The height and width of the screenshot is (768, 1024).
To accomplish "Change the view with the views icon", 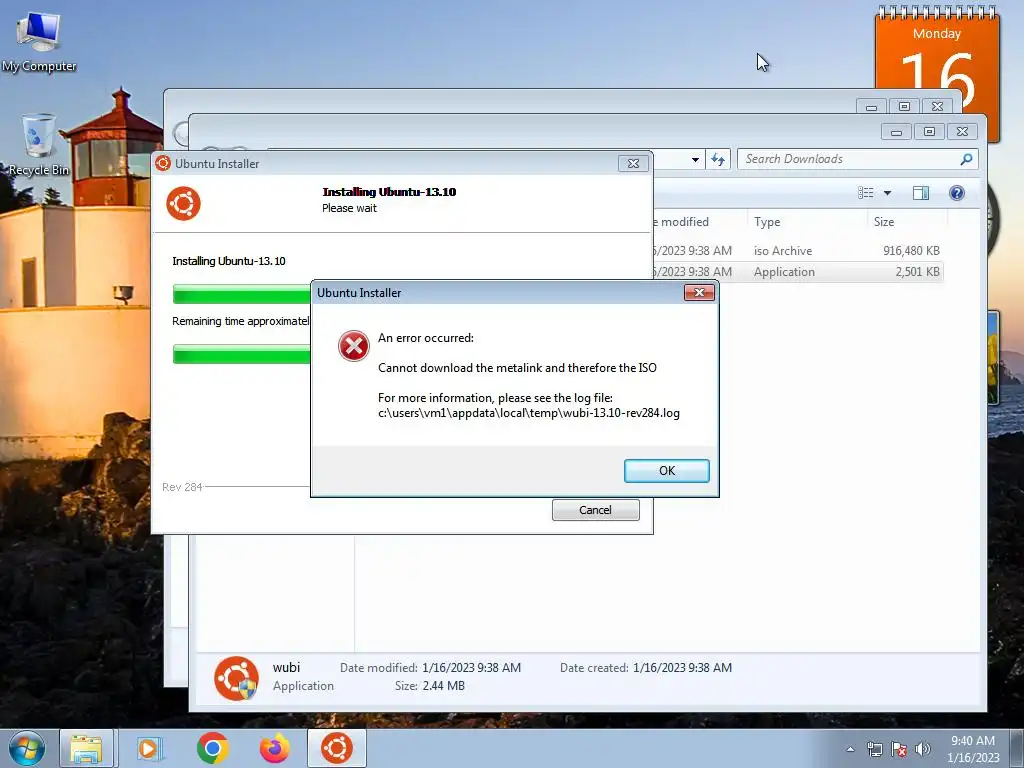I will click(x=865, y=193).
